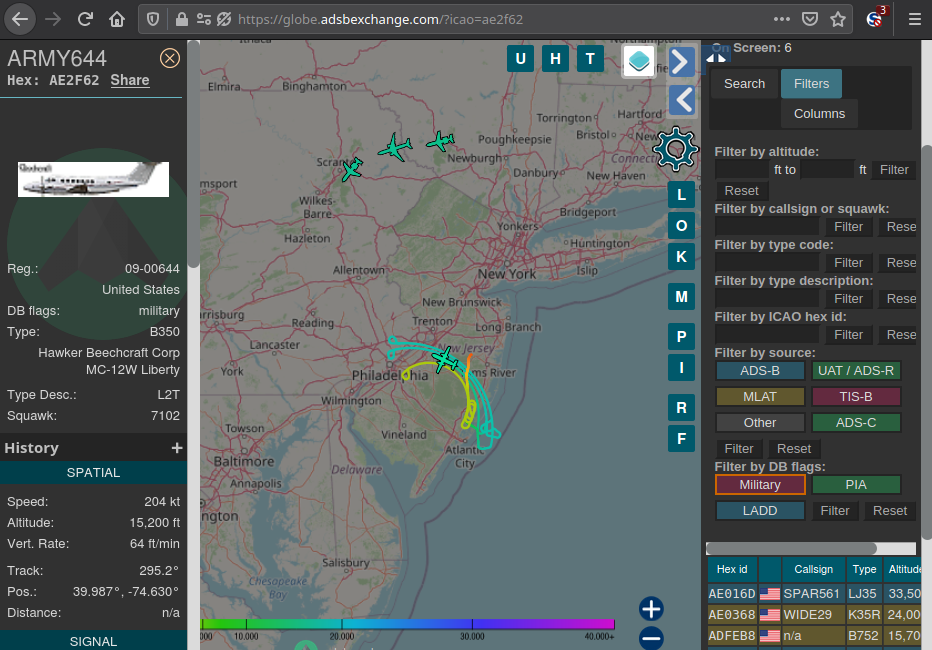Image resolution: width=932 pixels, height=650 pixels.
Task: Switch to the Search tab
Action: 744,84
